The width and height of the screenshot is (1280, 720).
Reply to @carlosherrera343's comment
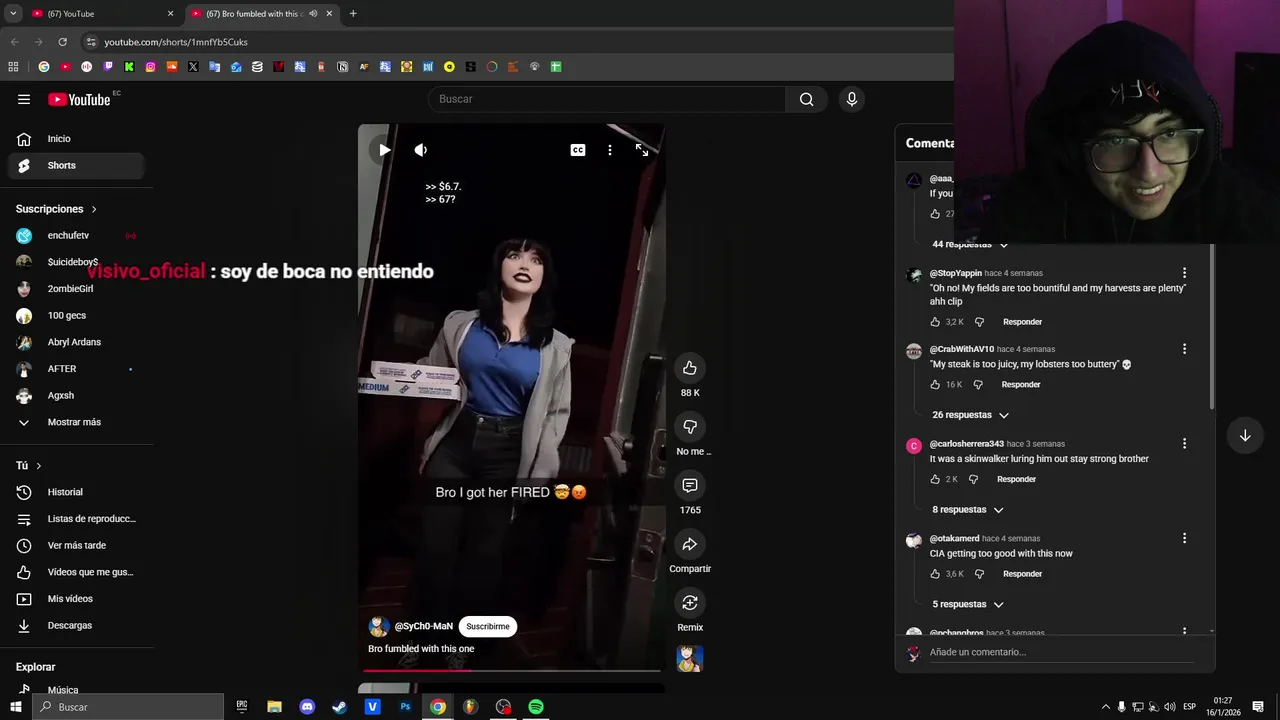click(1016, 479)
